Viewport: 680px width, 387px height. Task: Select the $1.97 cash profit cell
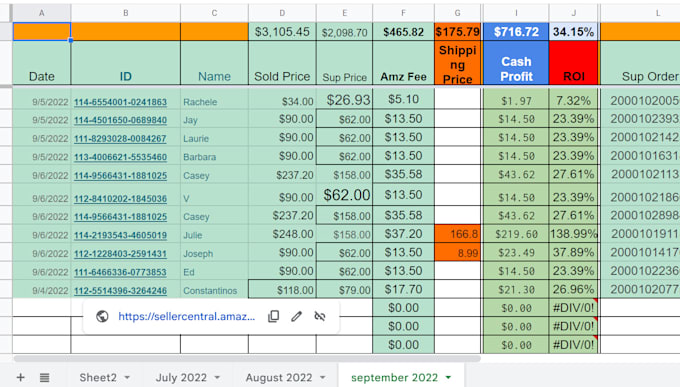[516, 99]
